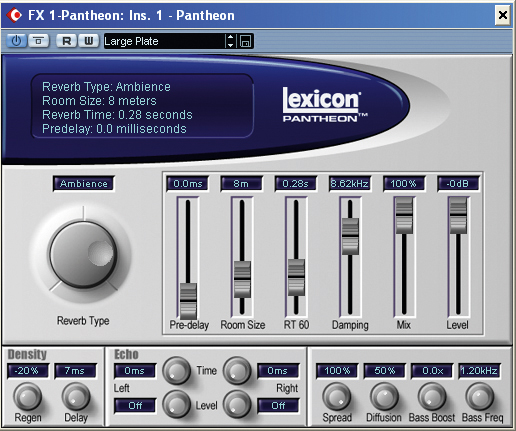Viewport: 516px width, 431px height.
Task: Click the Echo Left 0ms time value
Action: point(135,371)
